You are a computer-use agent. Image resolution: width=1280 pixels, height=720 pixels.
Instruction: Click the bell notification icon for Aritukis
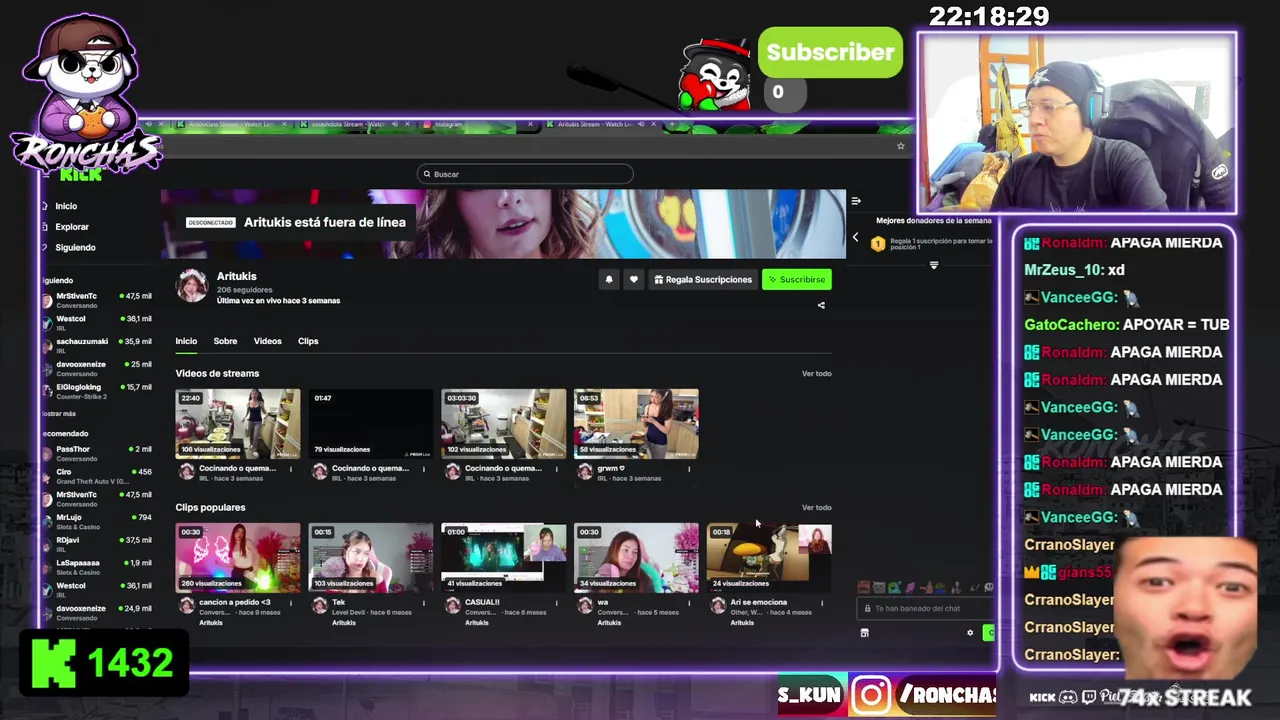(609, 280)
